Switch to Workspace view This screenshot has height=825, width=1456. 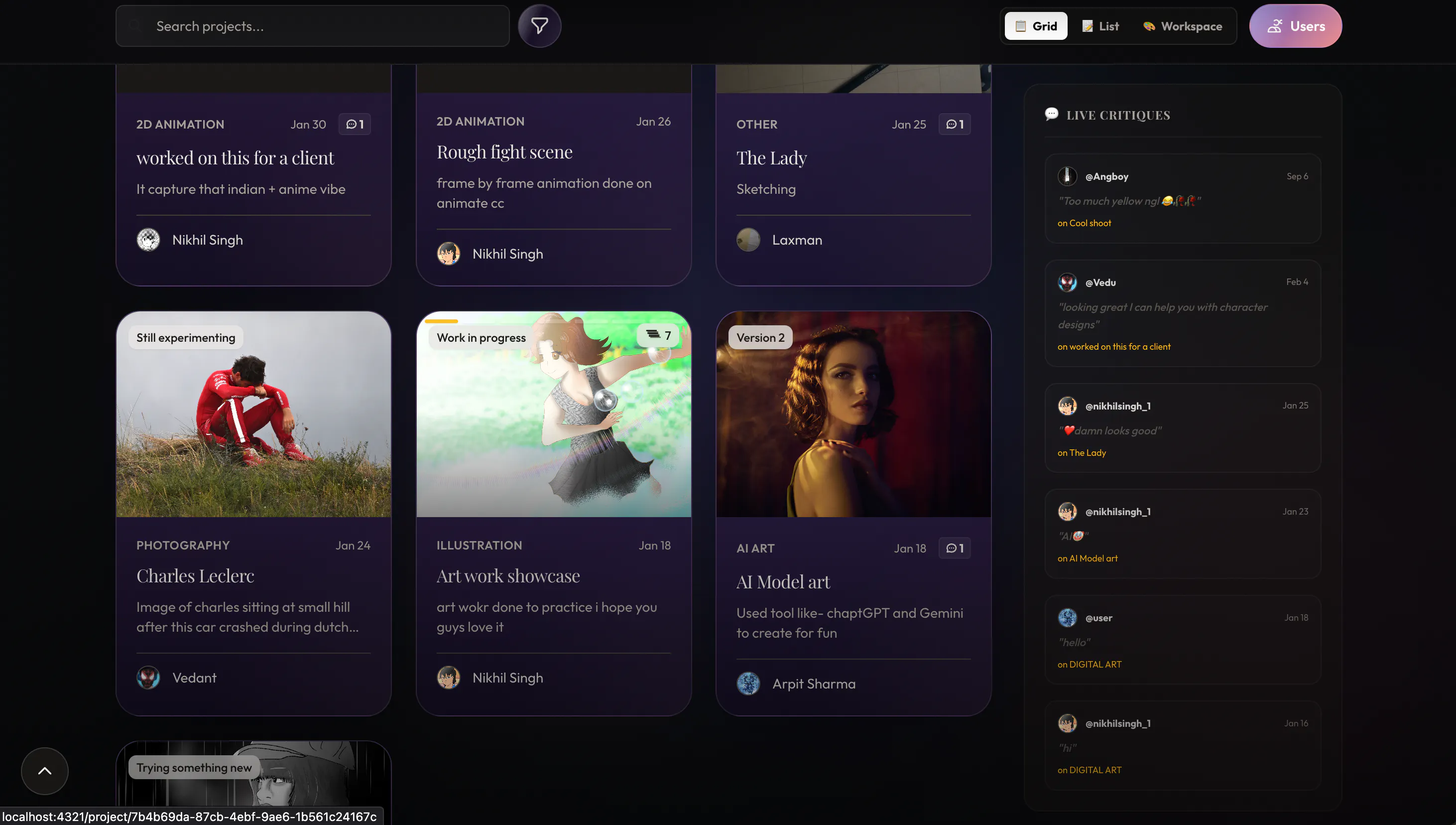pyautogui.click(x=1183, y=26)
